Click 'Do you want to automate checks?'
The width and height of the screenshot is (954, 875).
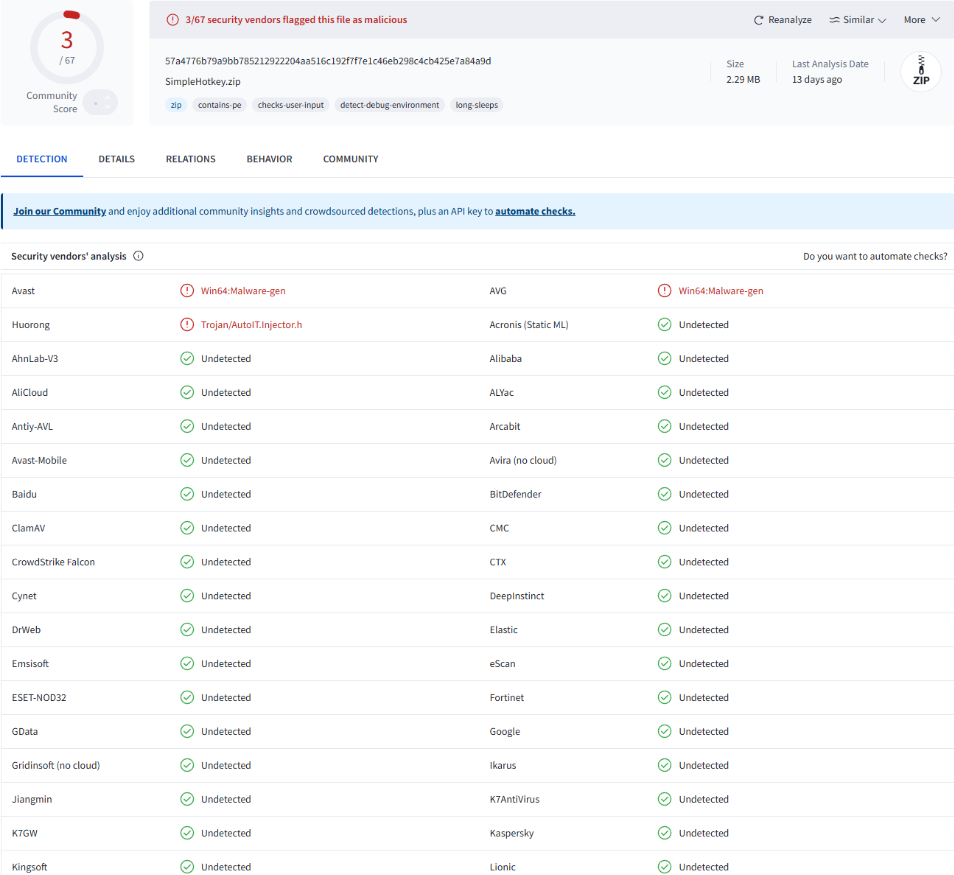click(875, 256)
